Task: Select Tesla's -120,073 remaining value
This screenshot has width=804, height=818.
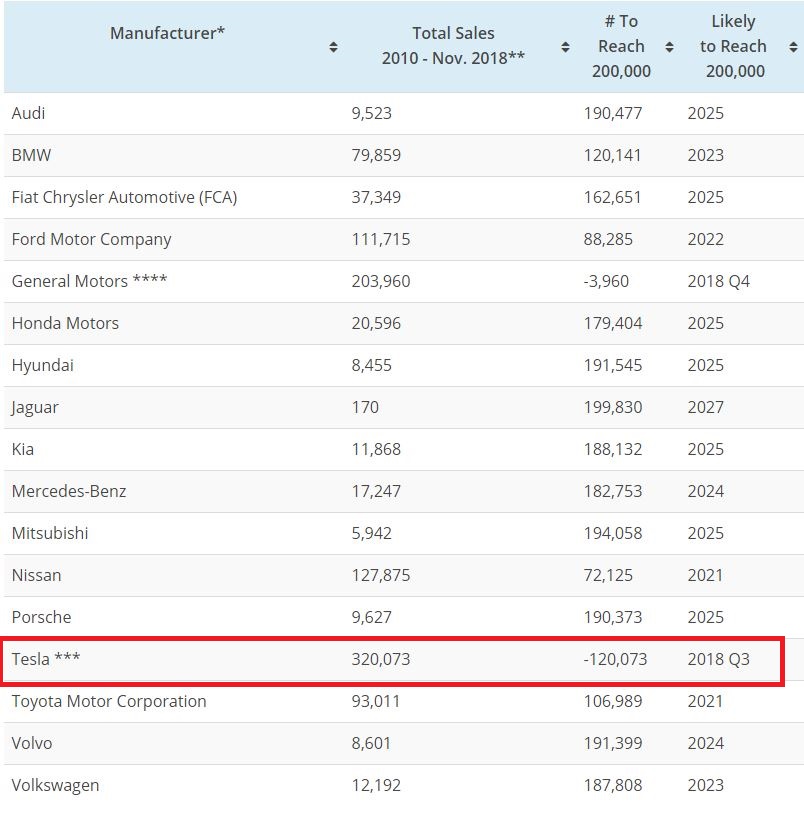Action: point(615,660)
